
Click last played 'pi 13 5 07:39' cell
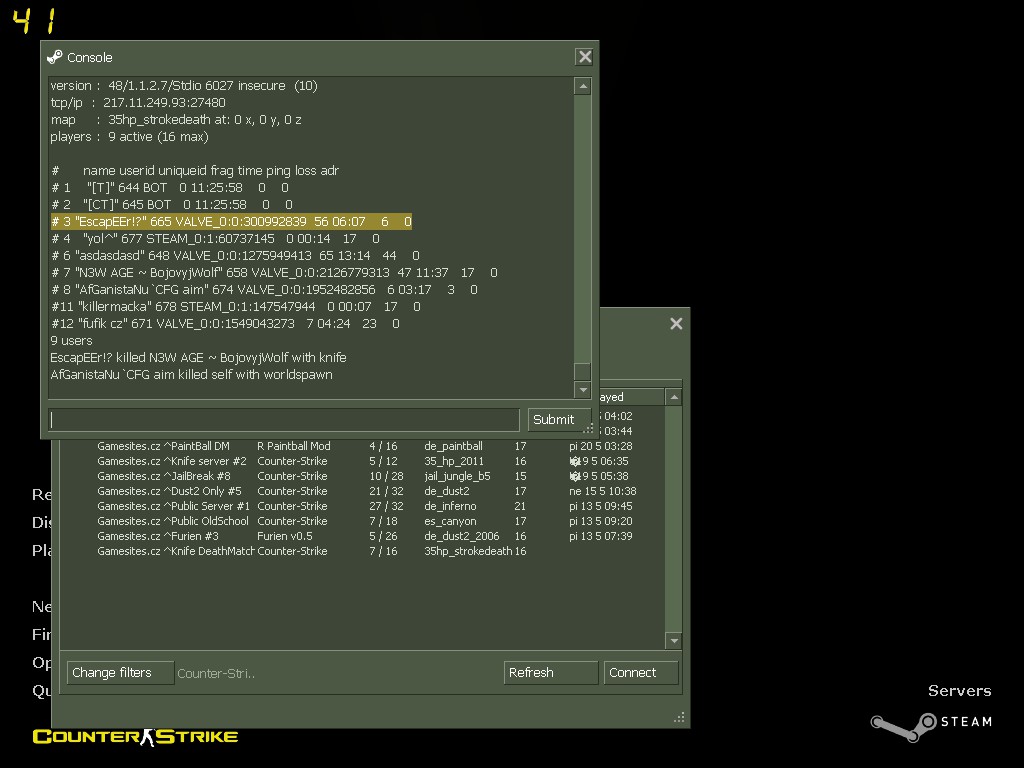[600, 536]
